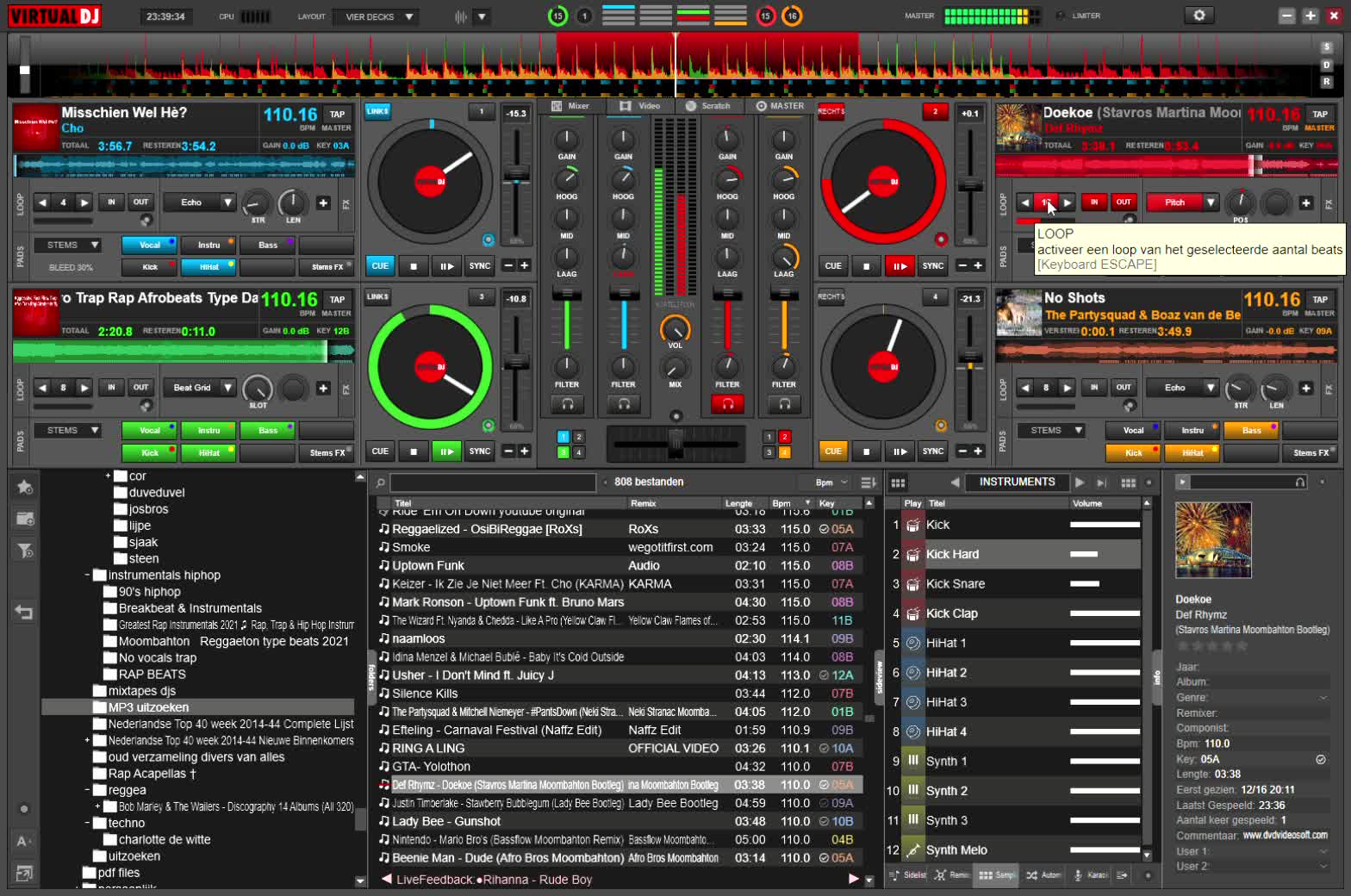The width and height of the screenshot is (1351, 896).
Task: Click the back arrow icon in browser sidebar
Action: point(24,612)
